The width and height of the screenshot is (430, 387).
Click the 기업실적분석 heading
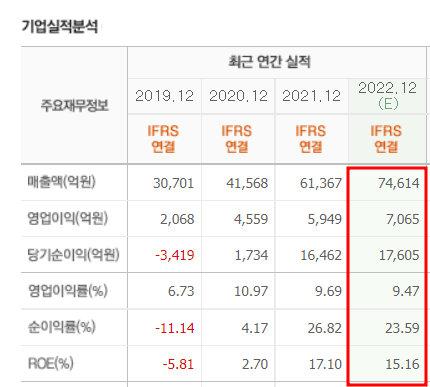(x=60, y=26)
